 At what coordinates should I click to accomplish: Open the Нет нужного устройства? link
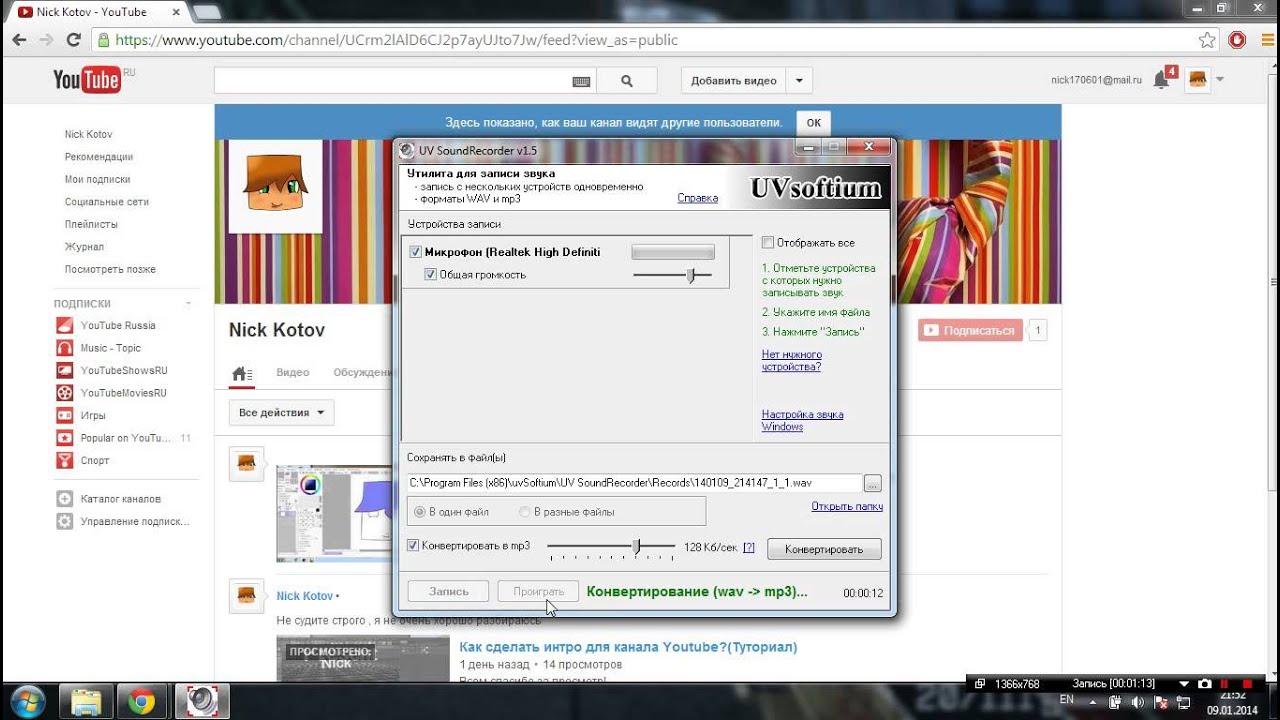[792, 361]
